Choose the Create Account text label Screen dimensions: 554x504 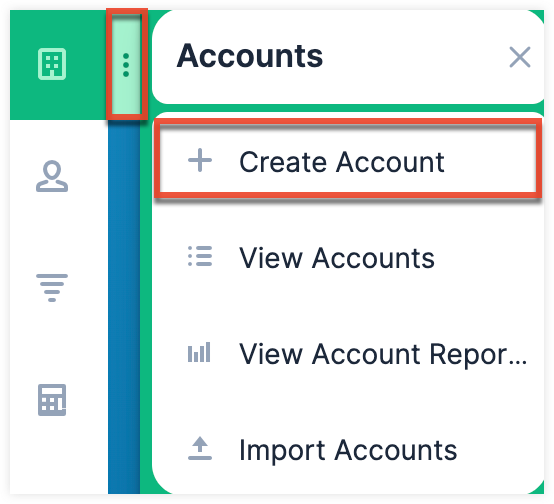pos(342,162)
